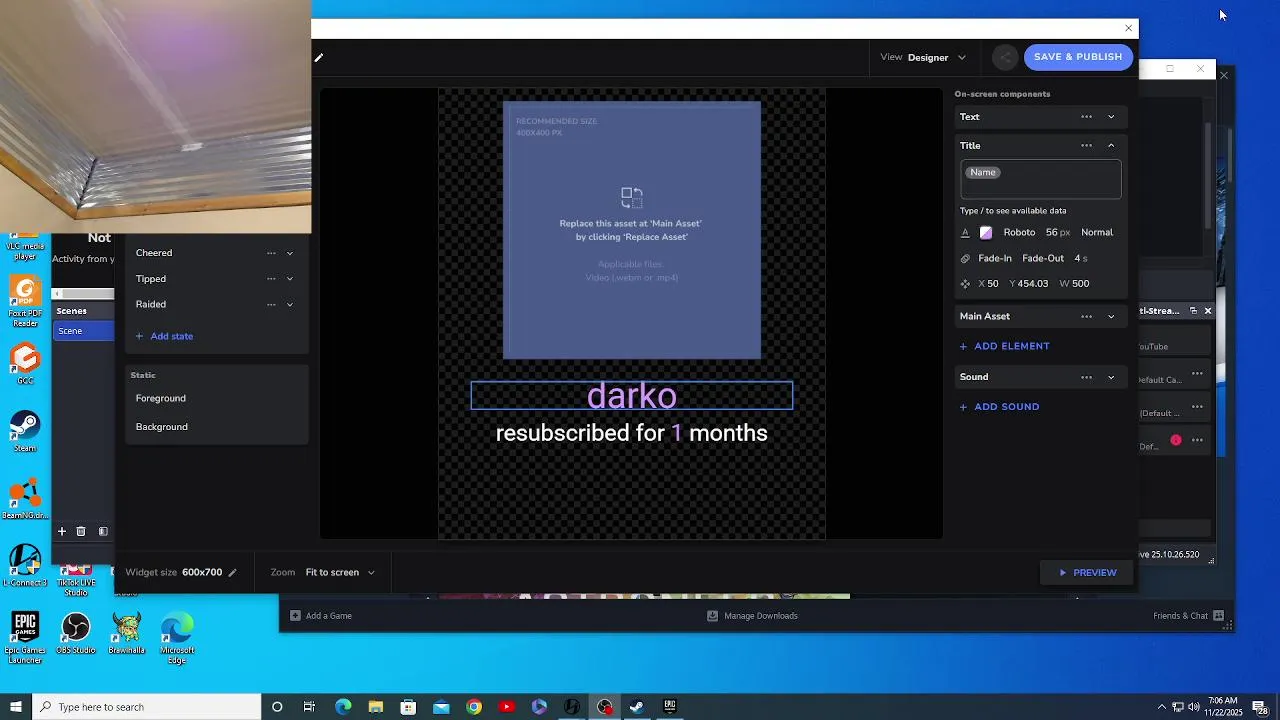Image resolution: width=1280 pixels, height=720 pixels.
Task: Click the Steam icon in the taskbar
Action: click(x=636, y=707)
